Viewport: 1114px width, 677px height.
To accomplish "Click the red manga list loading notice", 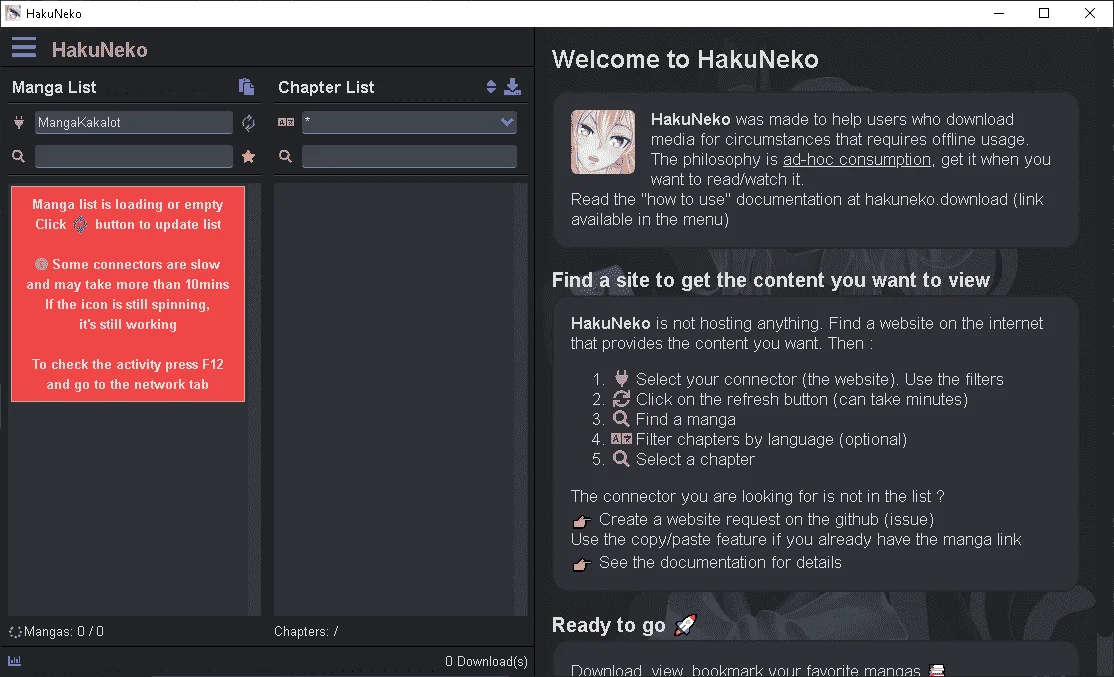I will pos(128,294).
